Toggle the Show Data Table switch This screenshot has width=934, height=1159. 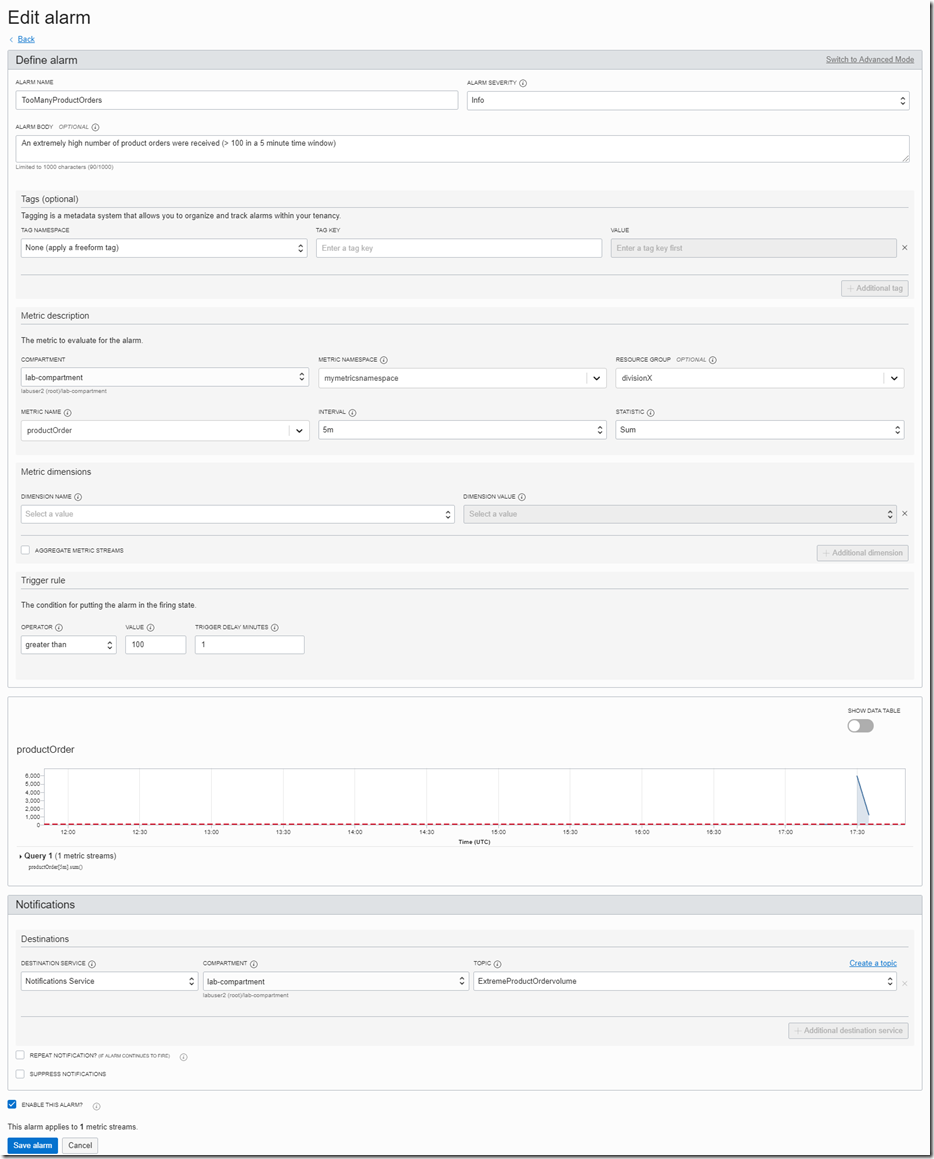coord(858,725)
